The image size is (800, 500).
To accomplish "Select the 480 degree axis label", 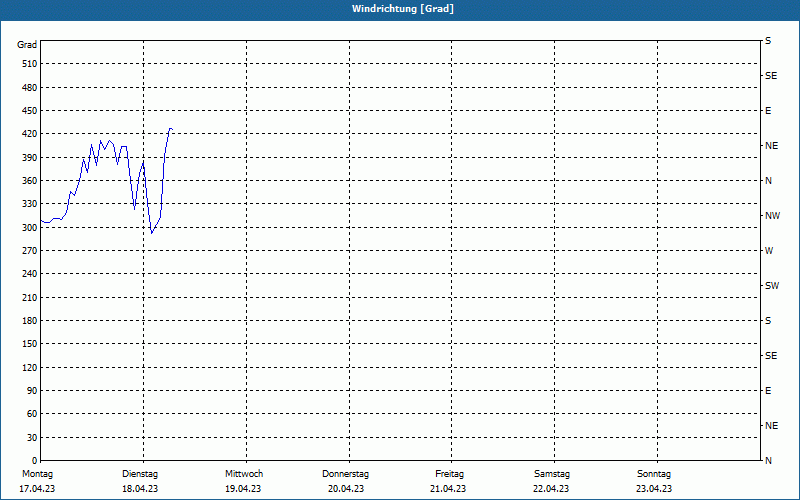I will pos(30,88).
